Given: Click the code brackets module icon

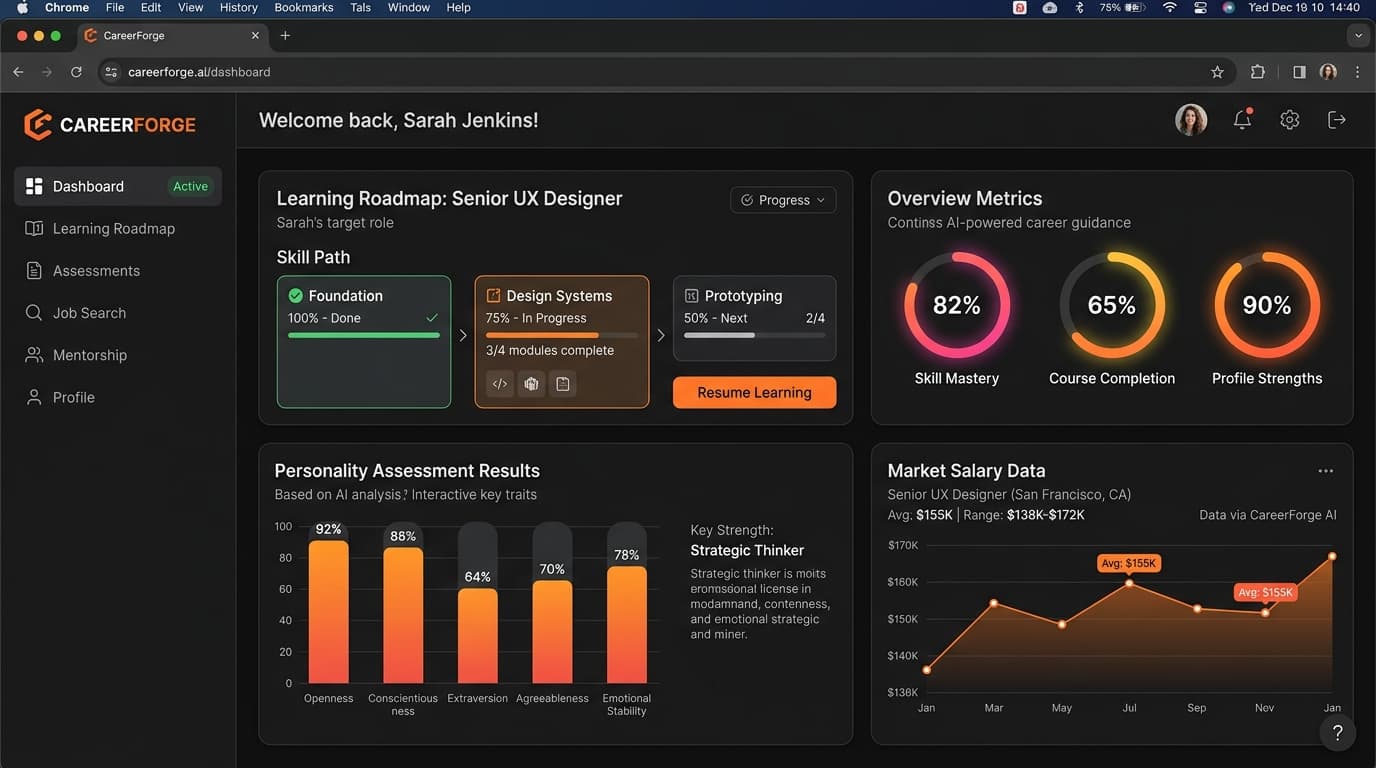Looking at the screenshot, I should (500, 384).
